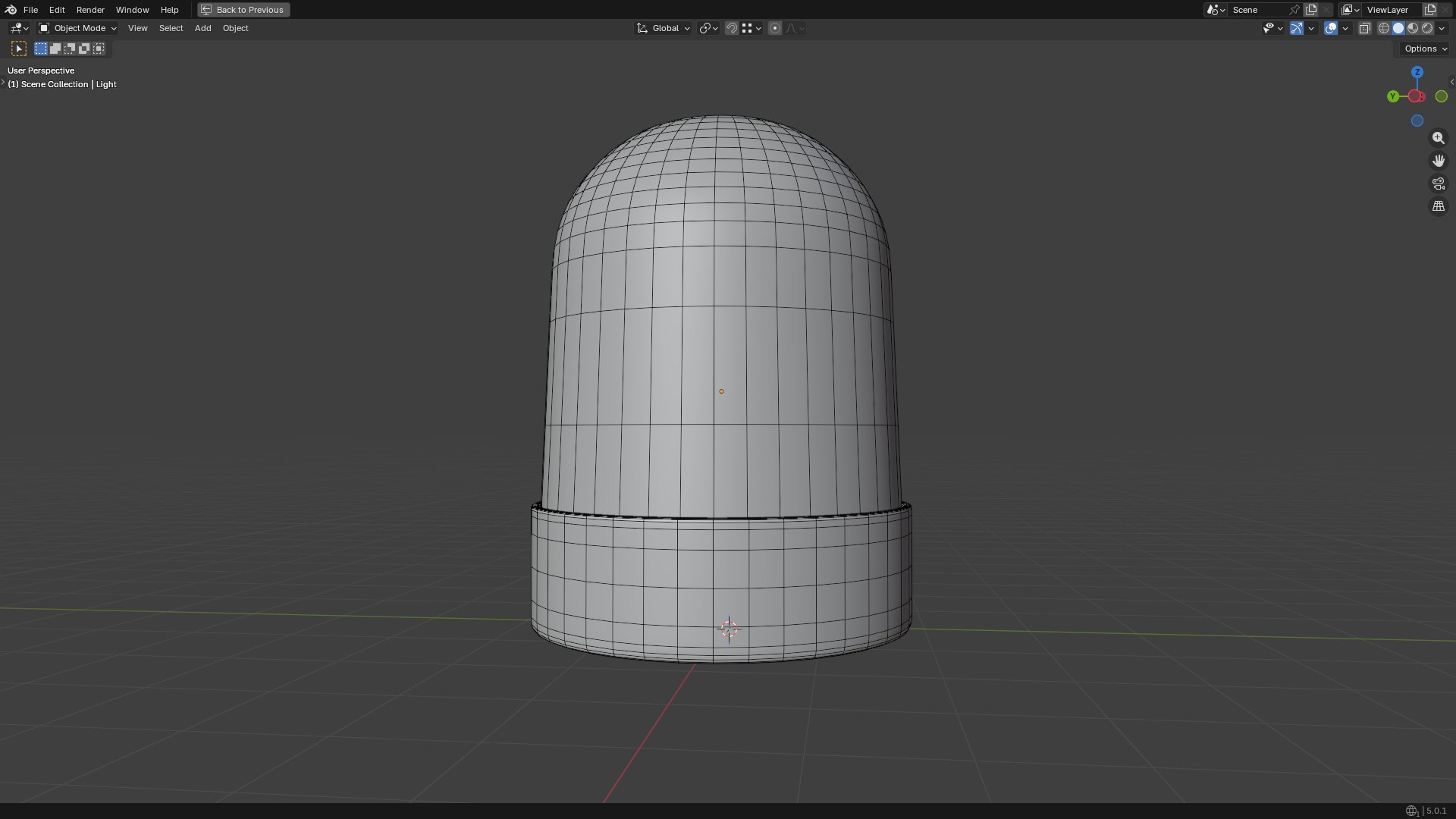Switch to material preview shading
This screenshot has width=1456, height=819.
coord(1413,28)
